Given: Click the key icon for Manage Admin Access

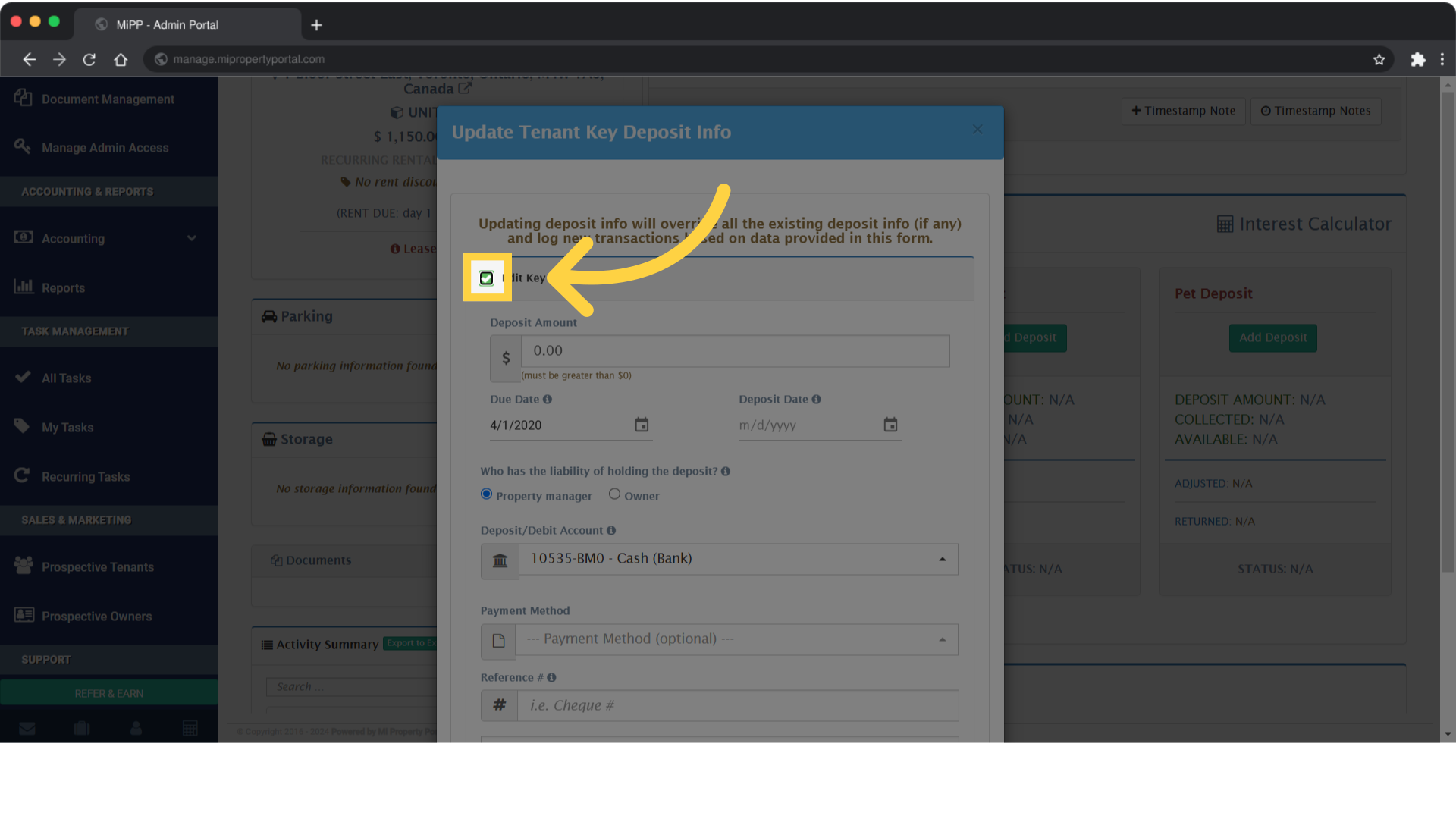Looking at the screenshot, I should [x=23, y=146].
